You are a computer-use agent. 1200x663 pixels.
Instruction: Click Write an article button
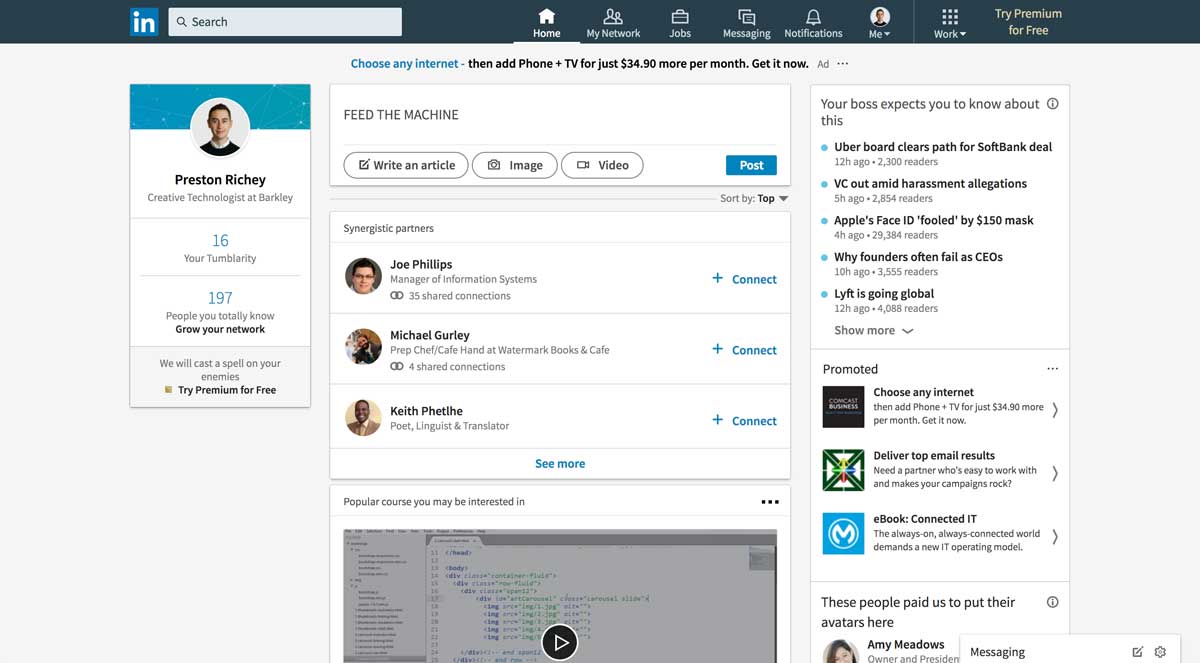(x=406, y=165)
